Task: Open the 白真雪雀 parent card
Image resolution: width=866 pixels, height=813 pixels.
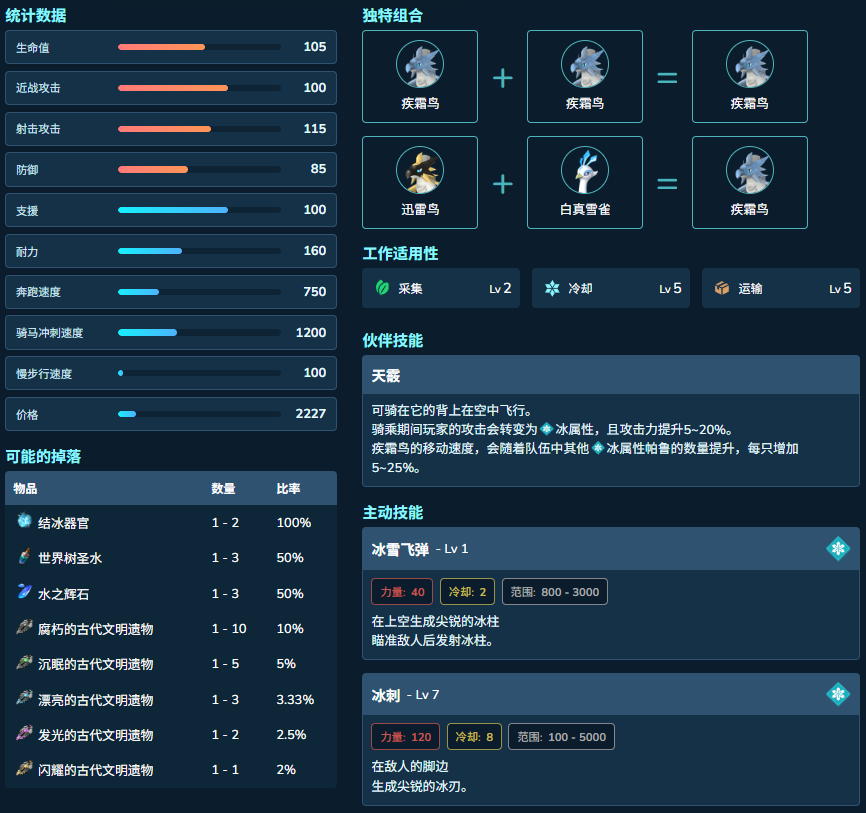Action: [585, 182]
